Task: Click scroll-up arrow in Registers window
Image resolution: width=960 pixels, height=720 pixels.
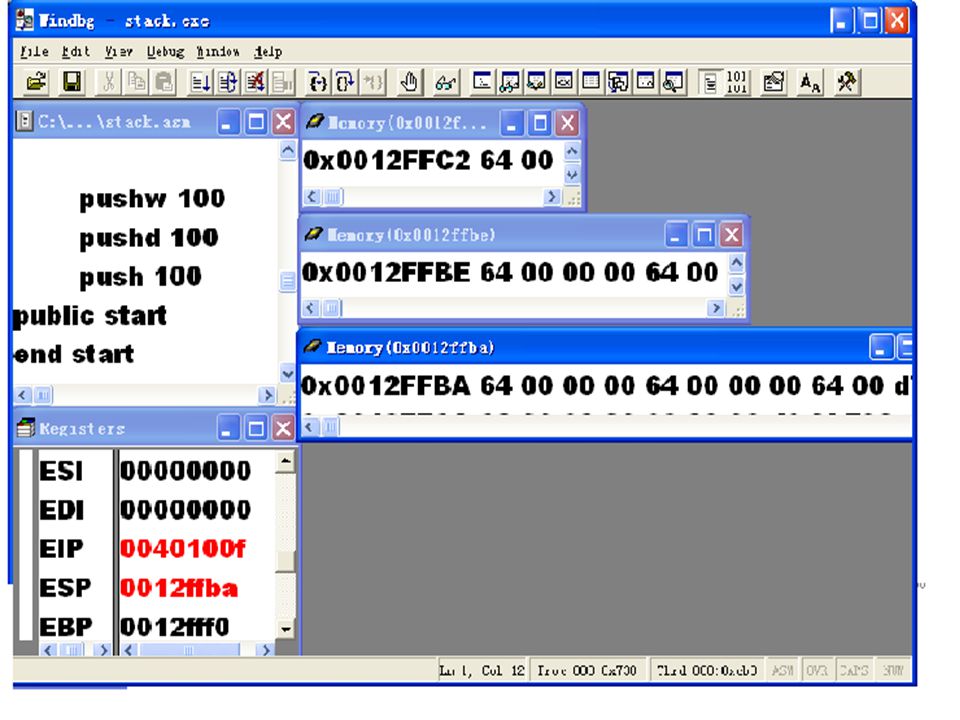Action: tap(285, 460)
